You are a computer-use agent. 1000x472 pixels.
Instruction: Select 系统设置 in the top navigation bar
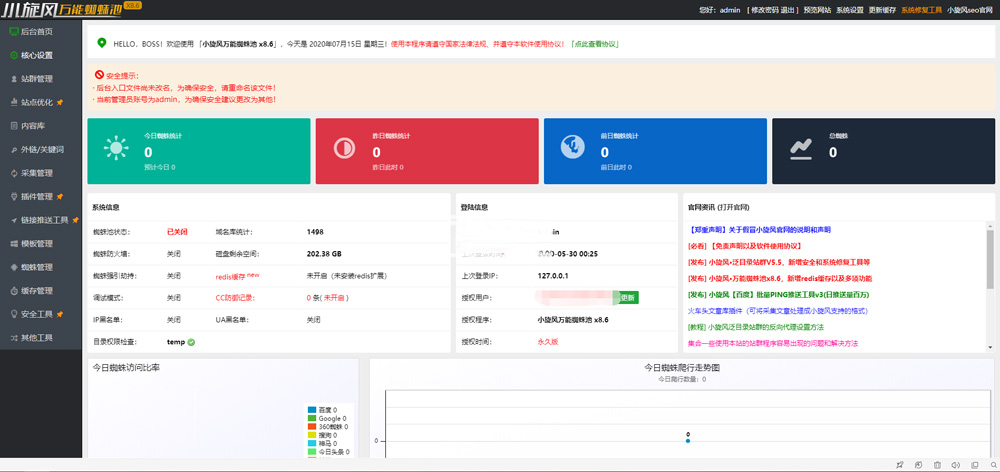850,9
